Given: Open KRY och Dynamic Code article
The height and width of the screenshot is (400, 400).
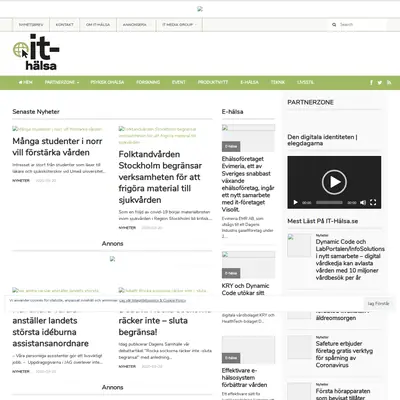Looking at the screenshot, I should coord(245,289).
